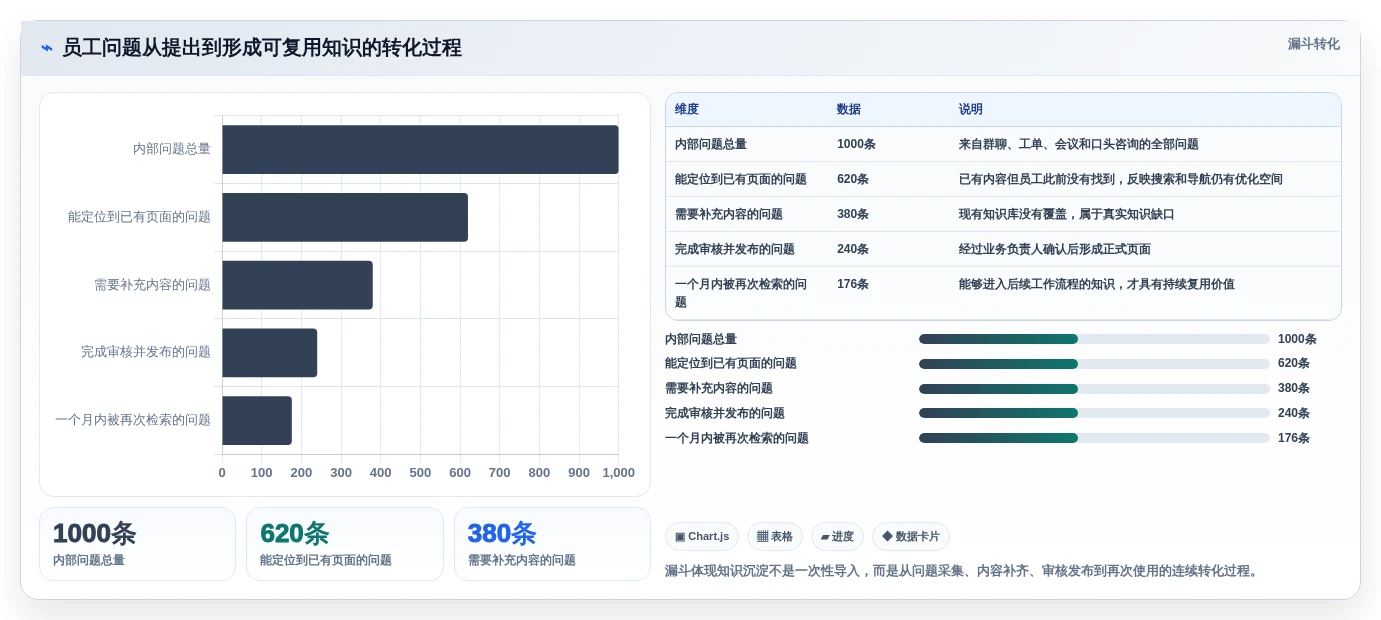Click description 经过业务负责人确认后形成正式页面
The height and width of the screenshot is (620, 1381).
click(x=1055, y=249)
